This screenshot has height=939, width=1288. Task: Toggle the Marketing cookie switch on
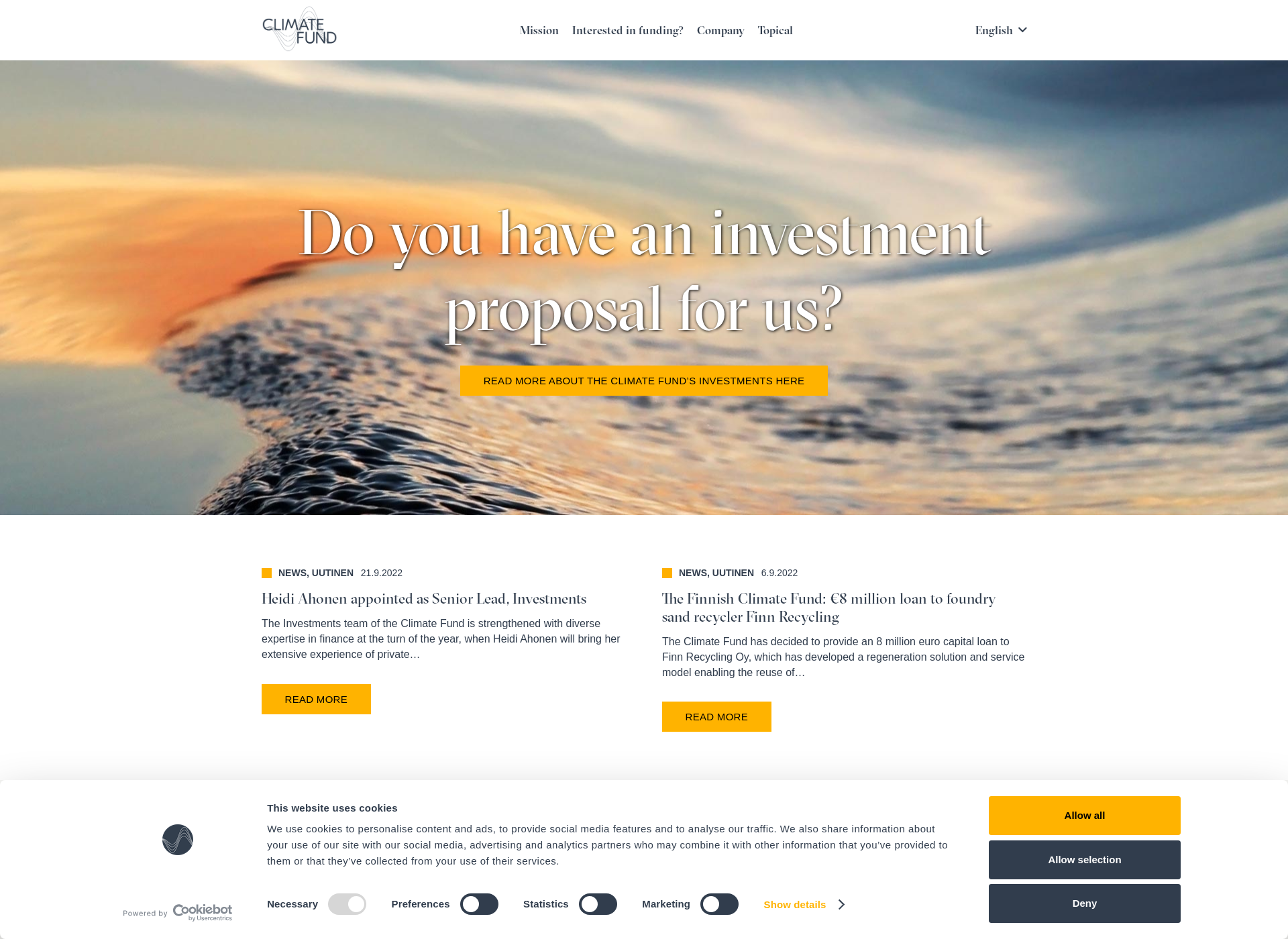tap(719, 905)
